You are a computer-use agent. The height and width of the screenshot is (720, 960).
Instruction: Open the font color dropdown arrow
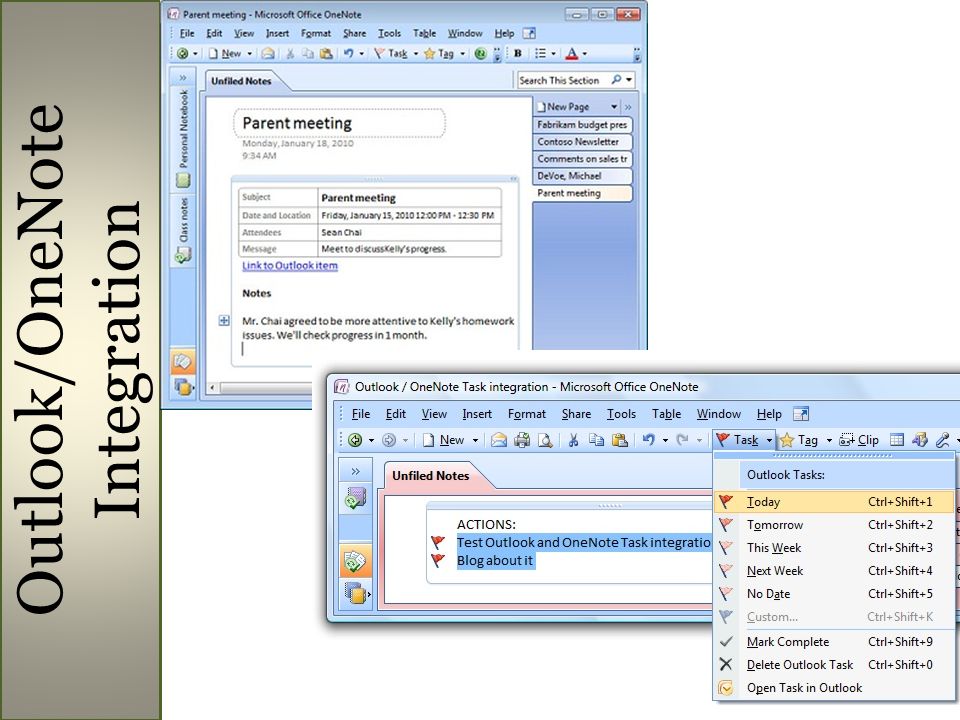tap(585, 54)
